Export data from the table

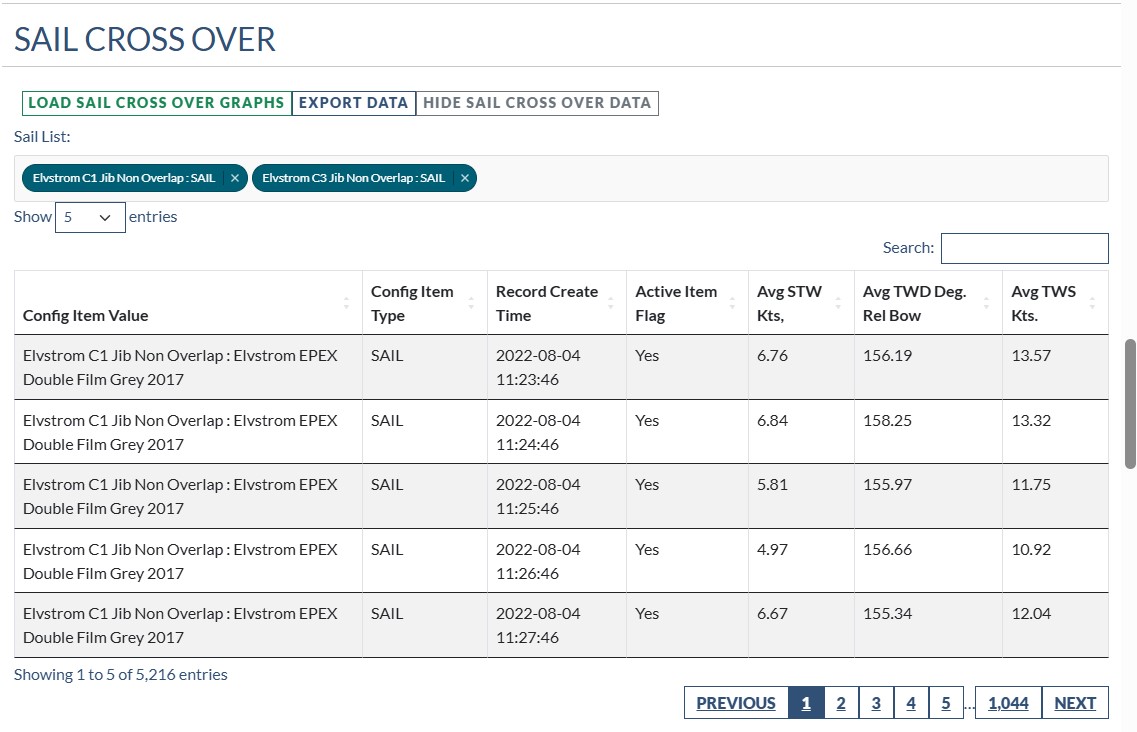353,103
